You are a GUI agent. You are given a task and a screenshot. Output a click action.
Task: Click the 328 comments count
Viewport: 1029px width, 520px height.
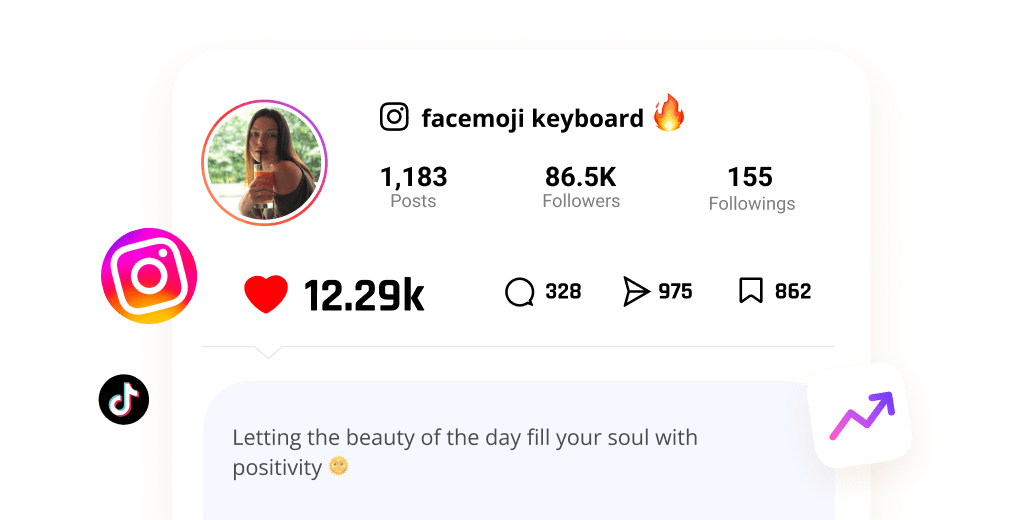click(x=563, y=291)
